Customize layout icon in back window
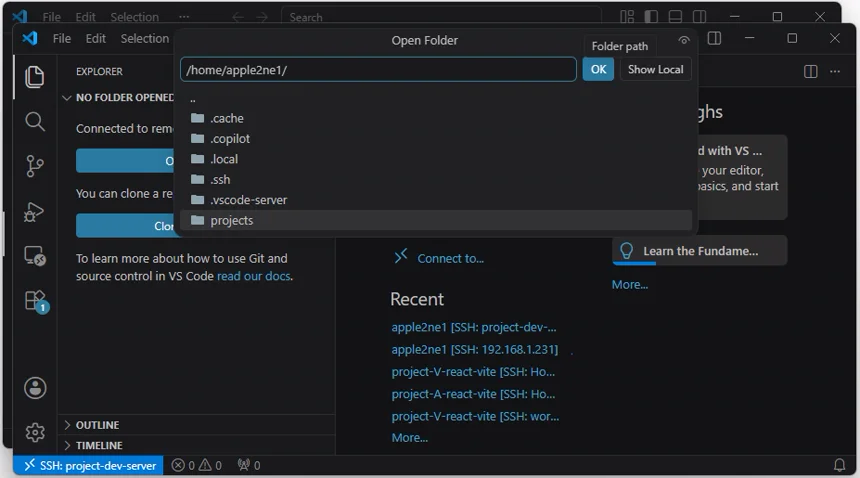 pyautogui.click(x=627, y=16)
